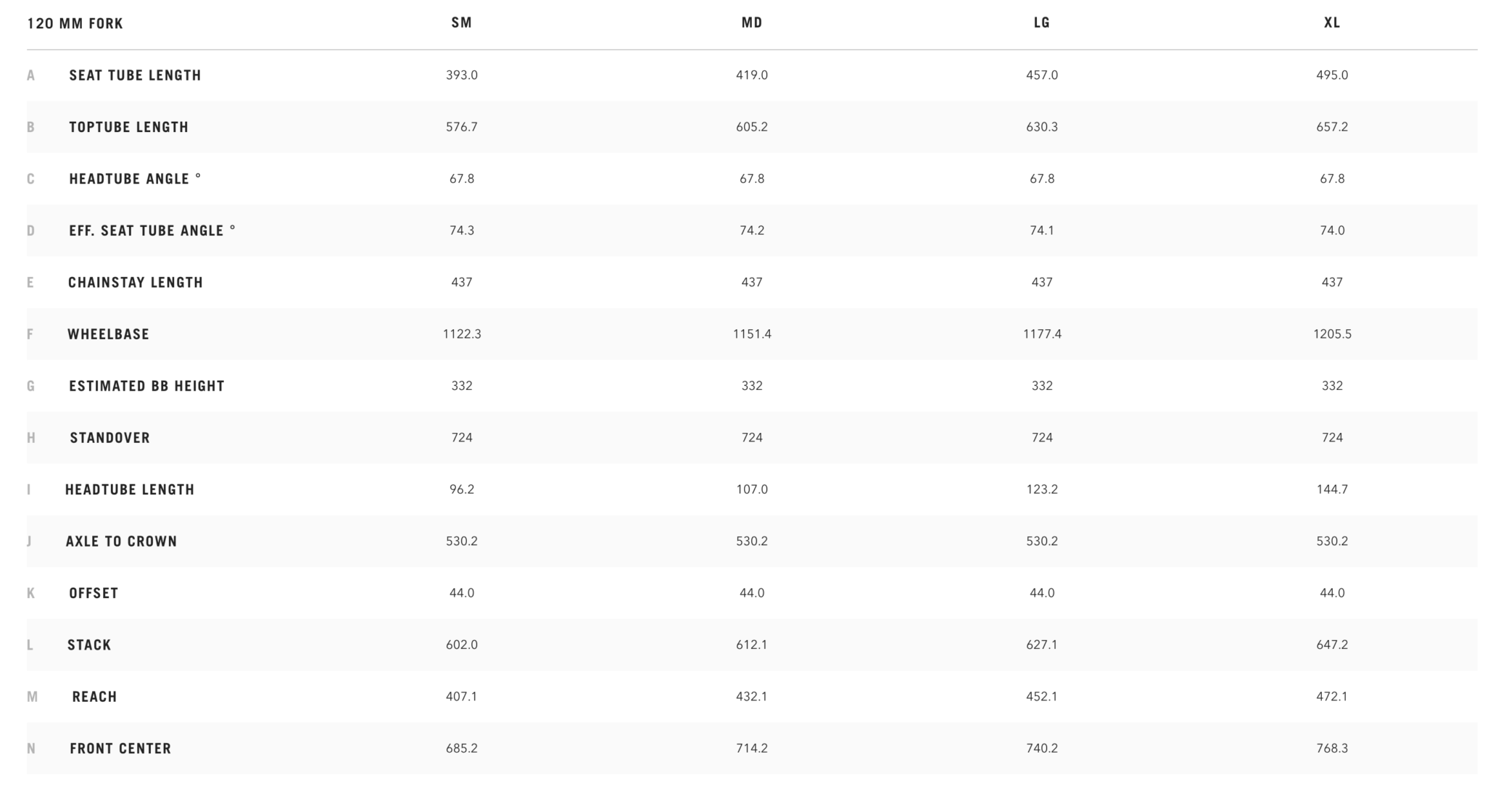Click the 1205.5 wheelbase value for XL
Image resolution: width=1485 pixels, height=812 pixels.
click(1331, 334)
